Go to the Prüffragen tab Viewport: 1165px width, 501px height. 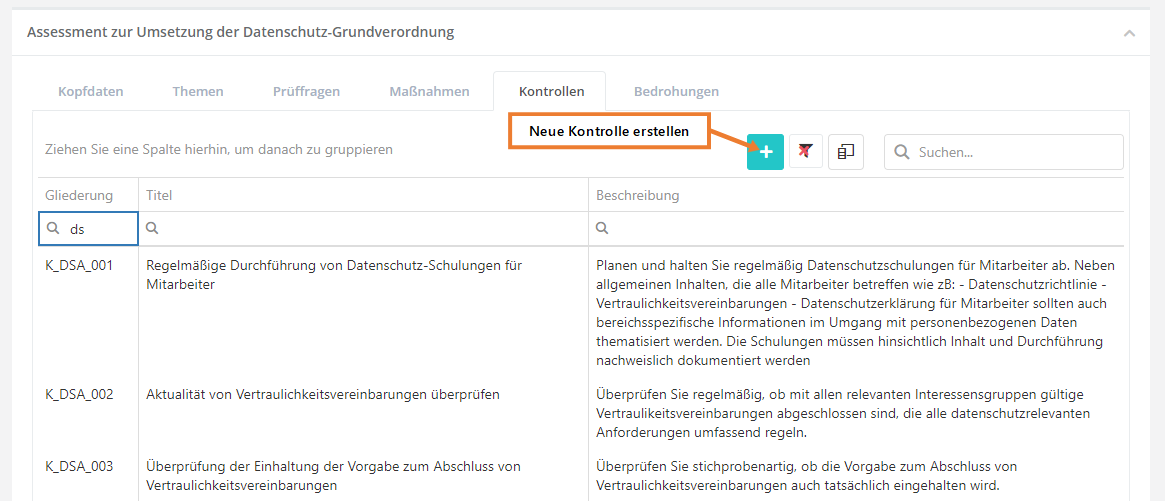point(306,91)
